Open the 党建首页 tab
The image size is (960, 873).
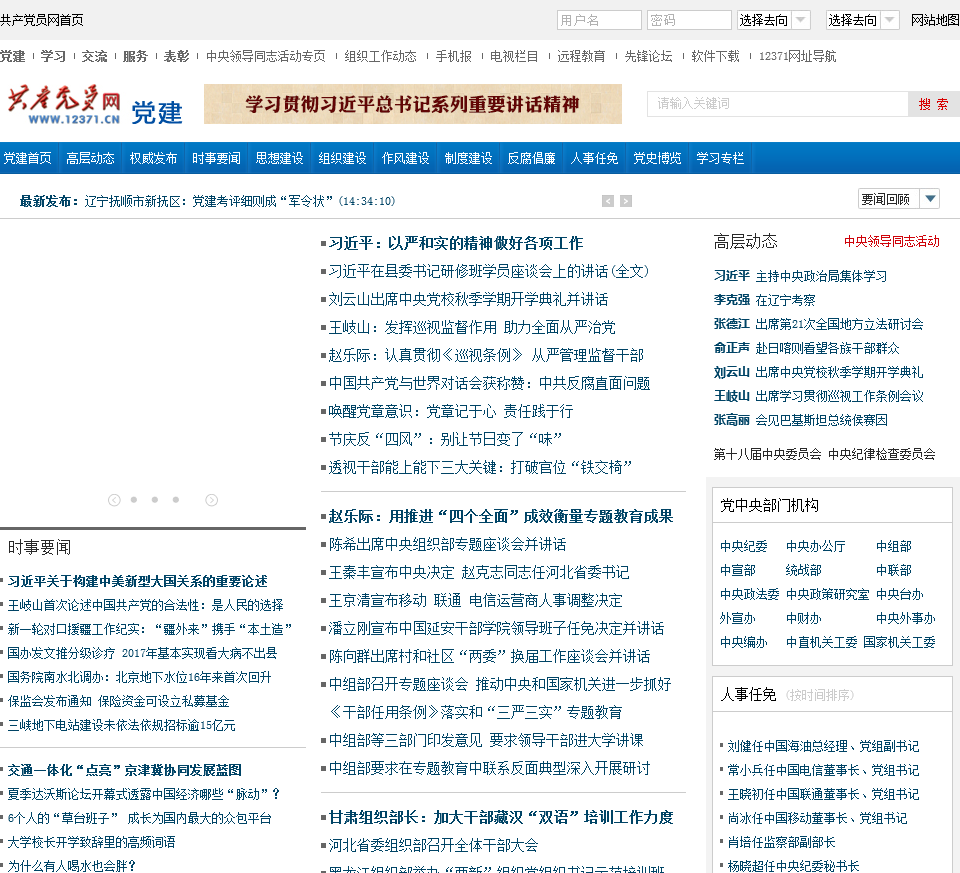[28, 159]
